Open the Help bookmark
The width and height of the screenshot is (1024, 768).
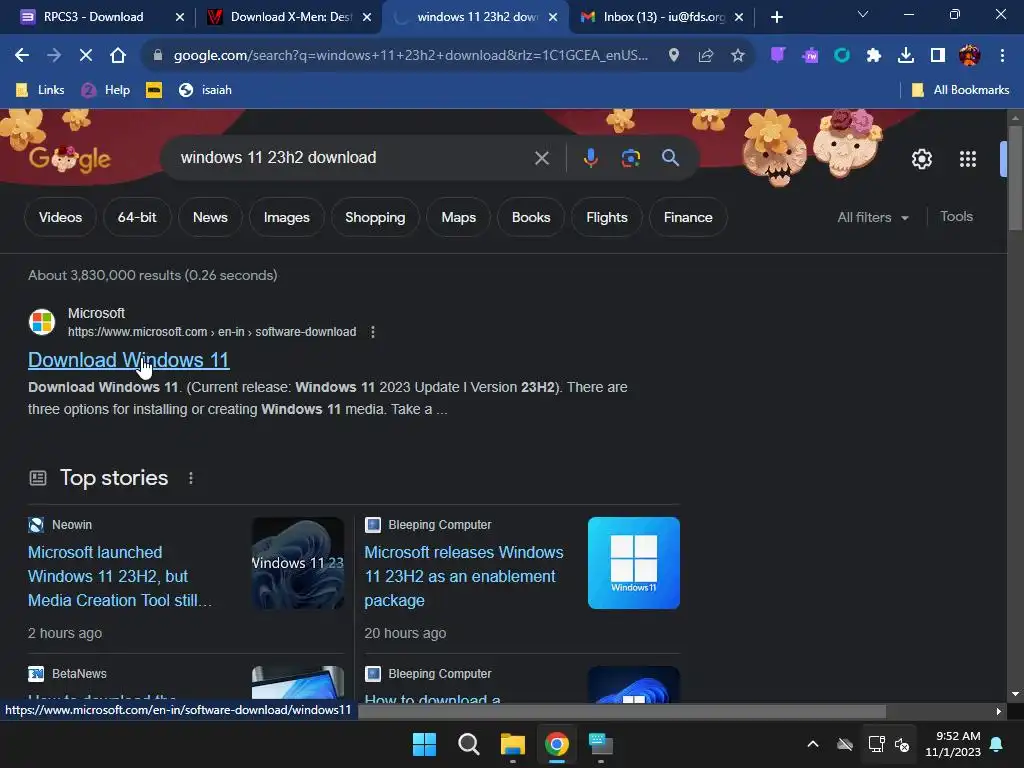pyautogui.click(x=106, y=89)
